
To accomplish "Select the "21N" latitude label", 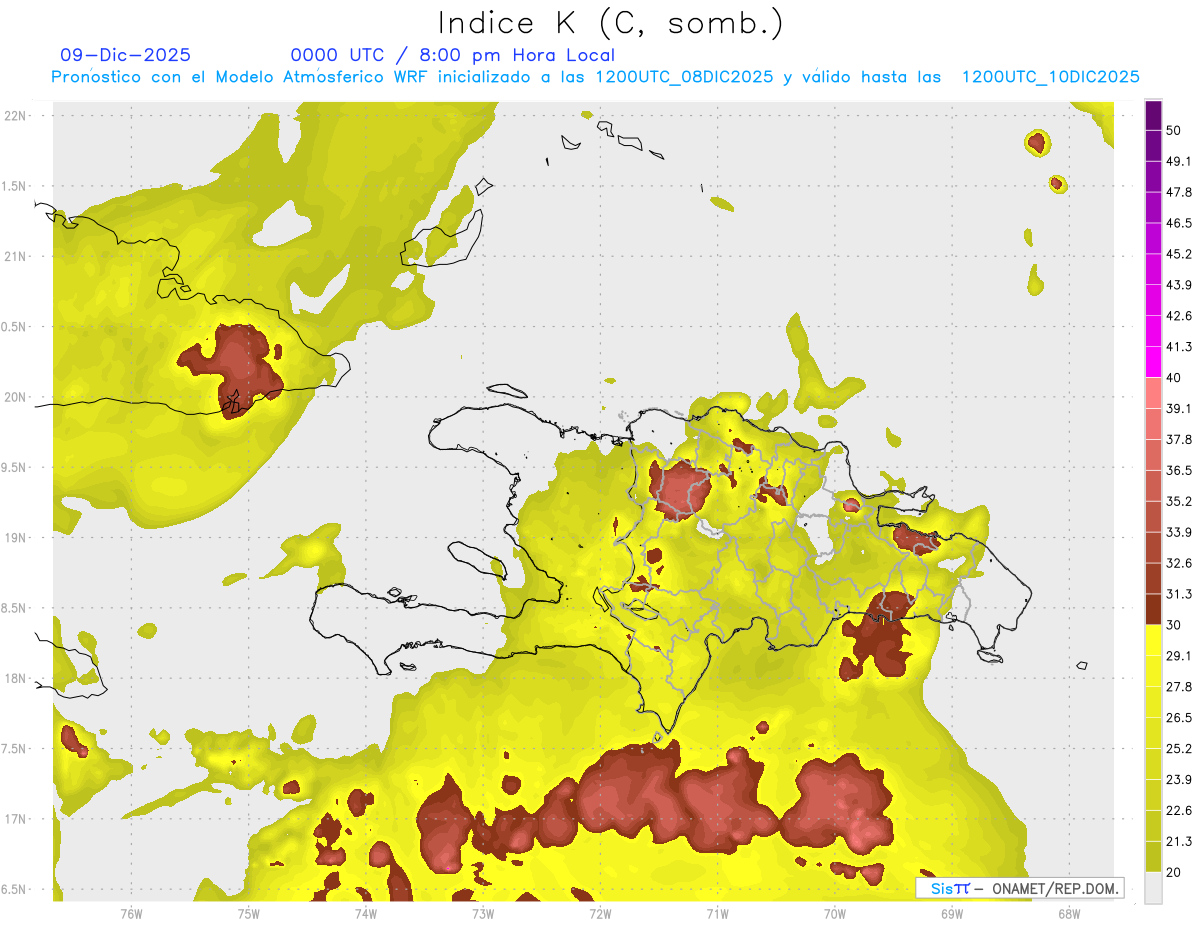I will pyautogui.click(x=17, y=256).
